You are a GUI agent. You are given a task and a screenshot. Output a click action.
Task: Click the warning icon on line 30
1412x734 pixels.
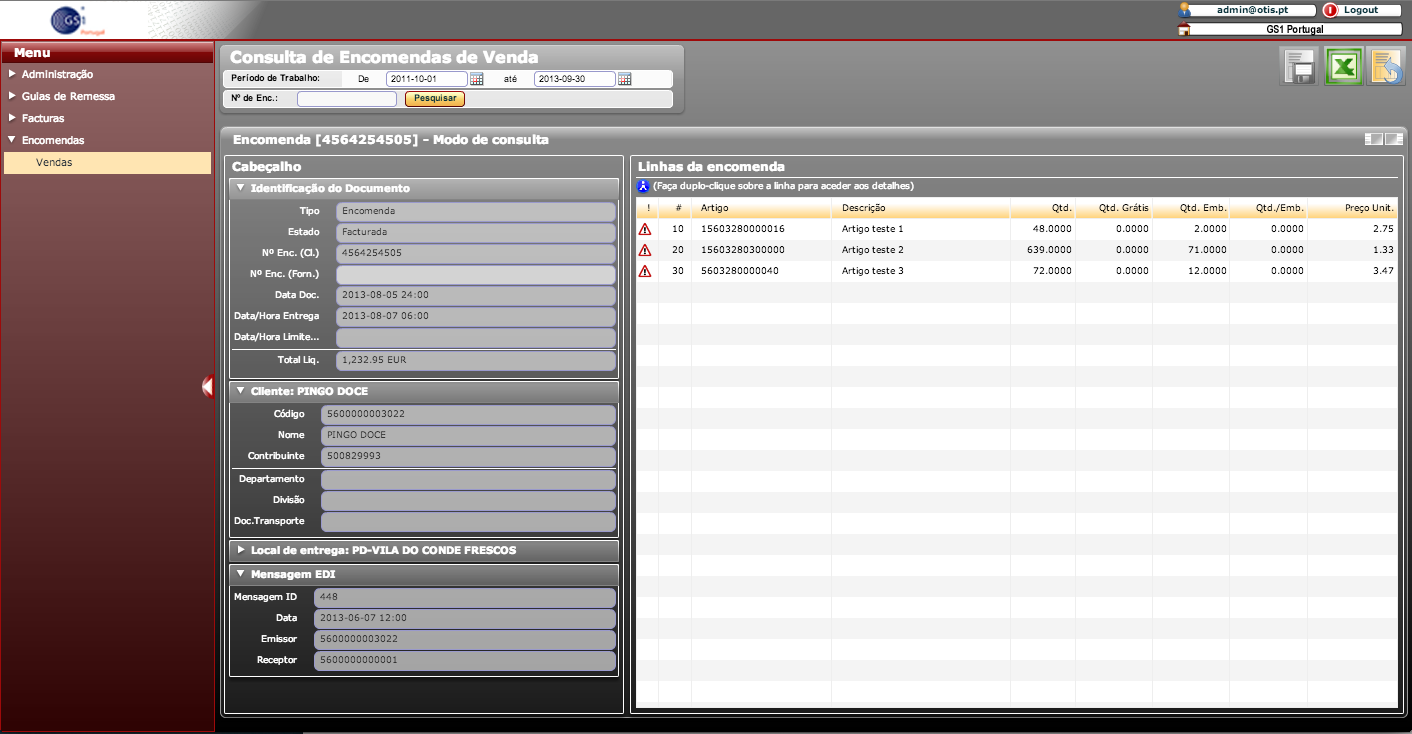[645, 271]
